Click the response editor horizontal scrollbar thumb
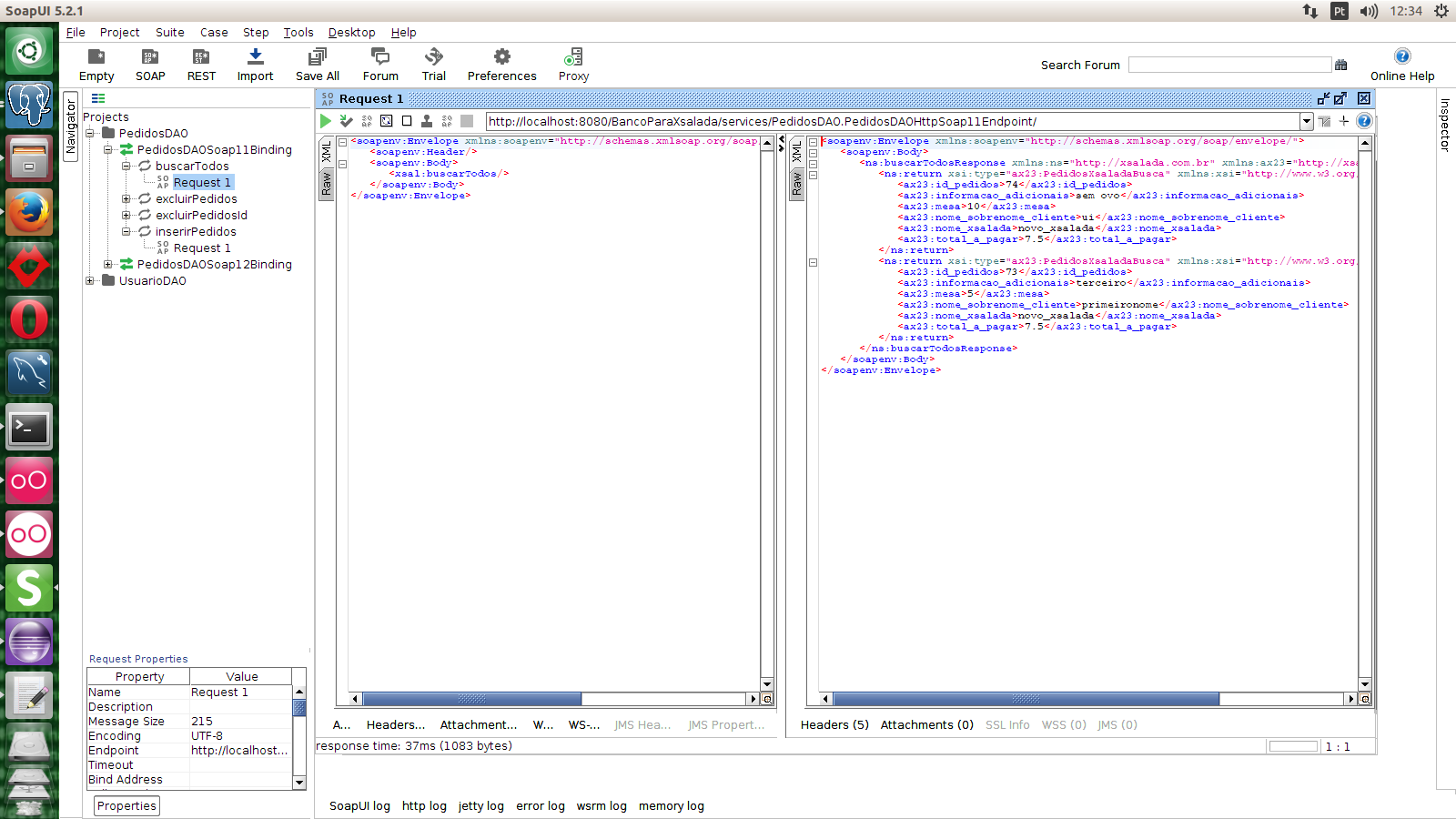The image size is (1456, 819). [x=1026, y=699]
